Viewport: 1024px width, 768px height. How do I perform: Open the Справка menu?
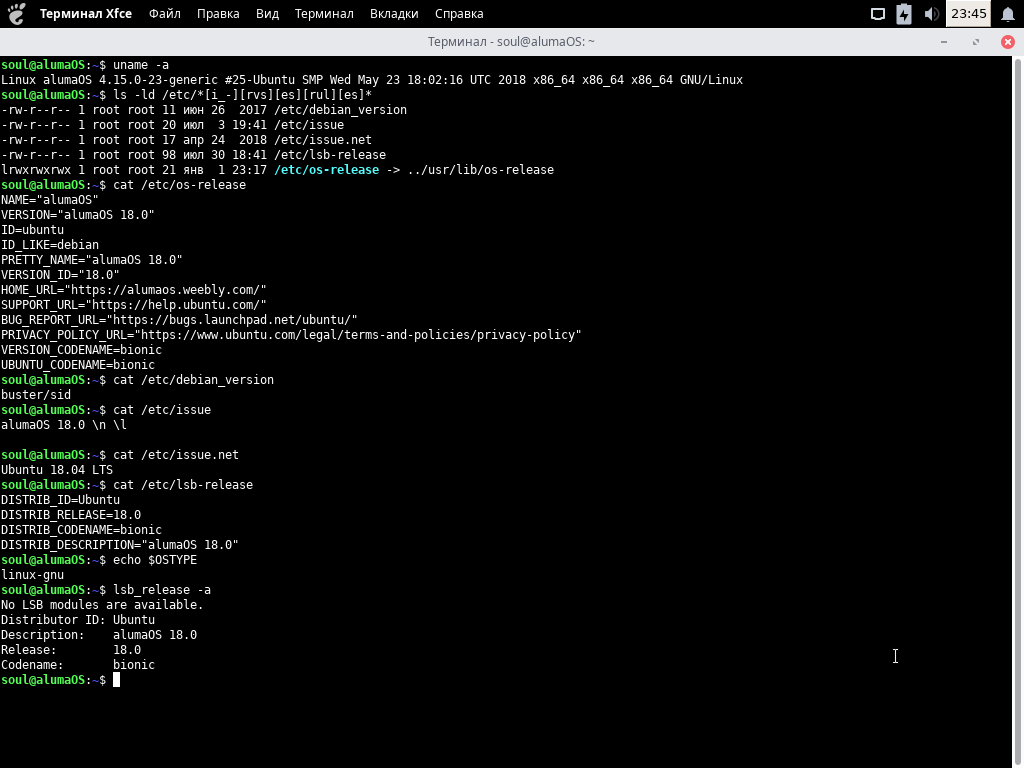(x=459, y=14)
